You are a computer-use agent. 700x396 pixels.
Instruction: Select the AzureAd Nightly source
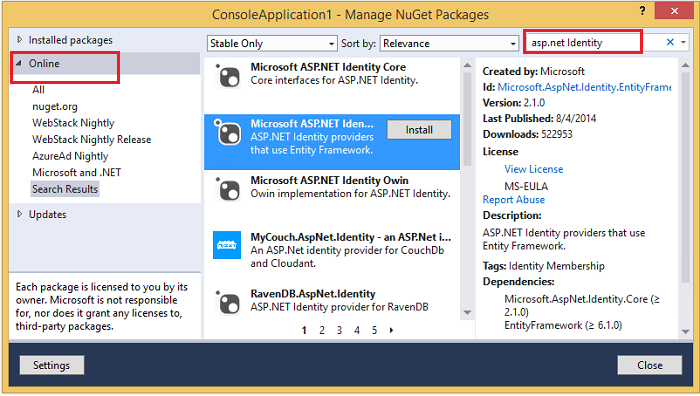70,156
